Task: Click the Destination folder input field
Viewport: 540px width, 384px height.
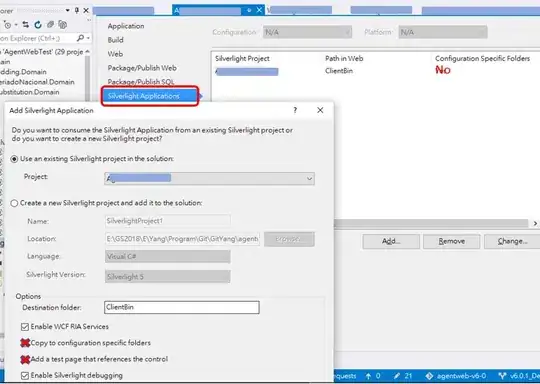Action: point(182,308)
